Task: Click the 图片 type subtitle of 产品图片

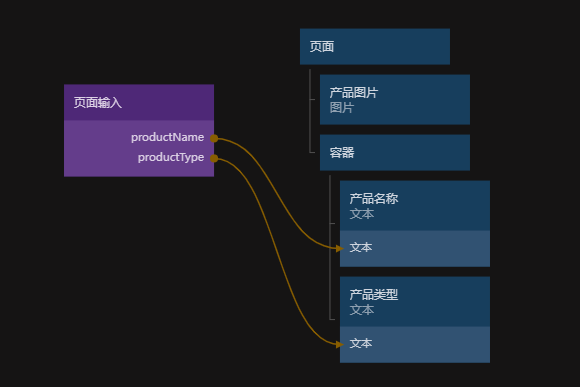Action: coord(342,108)
